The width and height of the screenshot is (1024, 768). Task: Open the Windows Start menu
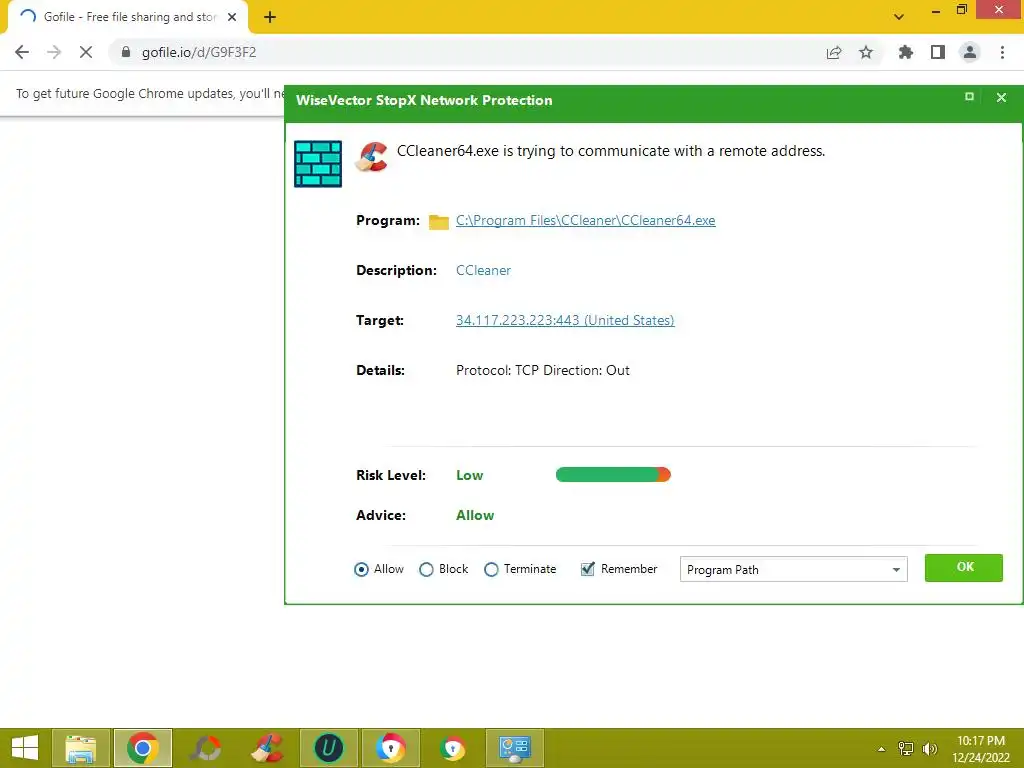coord(25,748)
